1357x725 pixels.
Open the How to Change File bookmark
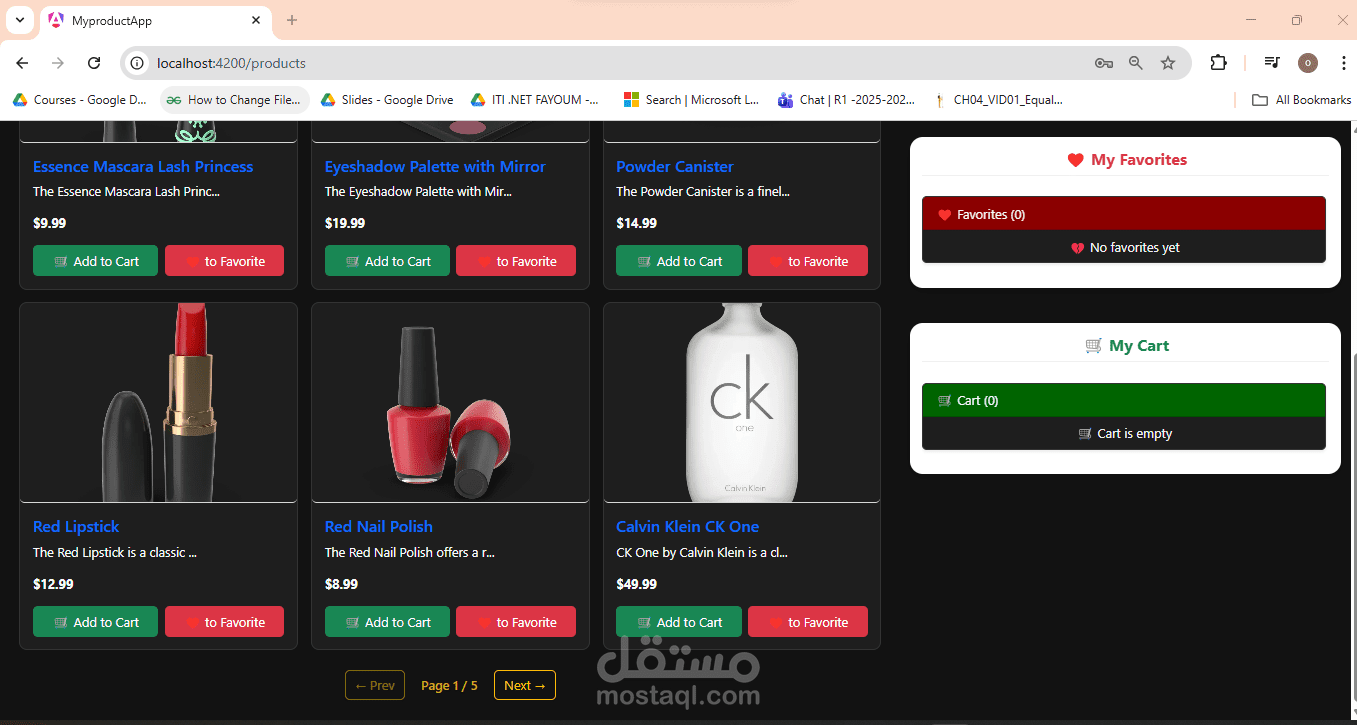(234, 100)
